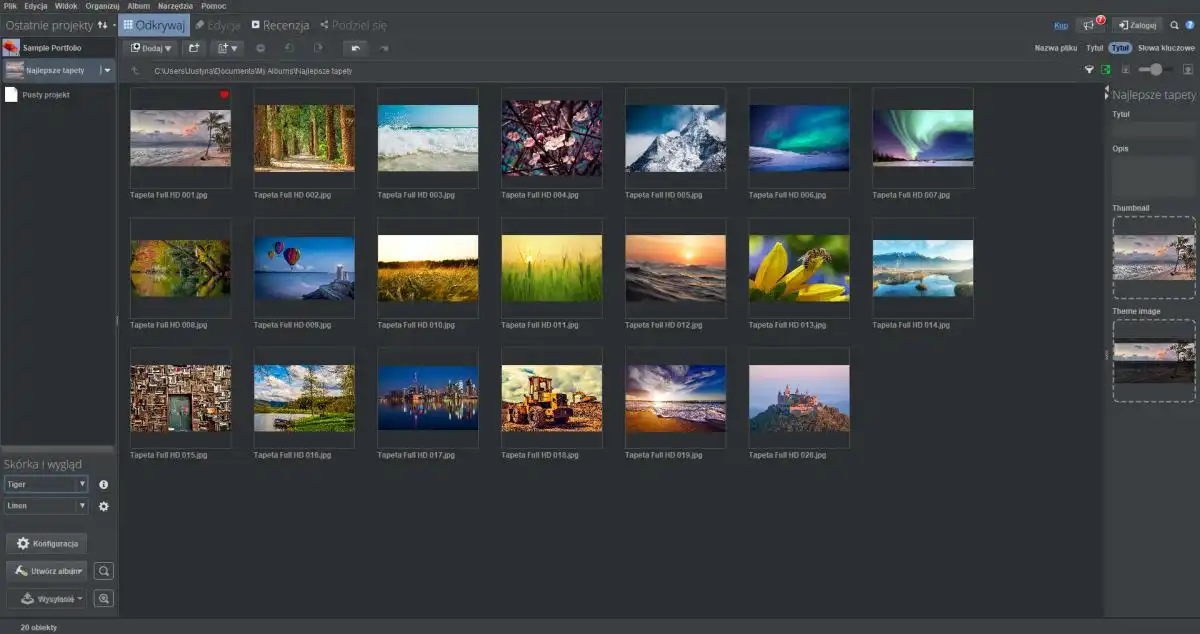The height and width of the screenshot is (634, 1200).
Task: Open the Narzędzia menu
Action: (x=175, y=6)
